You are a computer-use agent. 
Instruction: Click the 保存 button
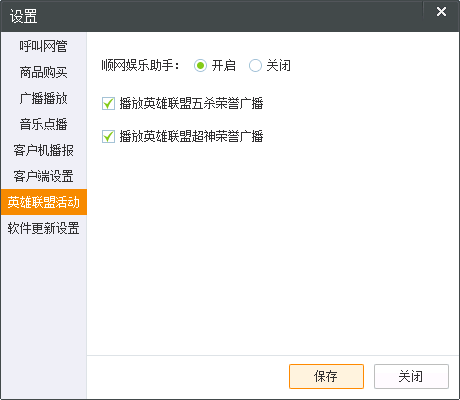pos(326,376)
